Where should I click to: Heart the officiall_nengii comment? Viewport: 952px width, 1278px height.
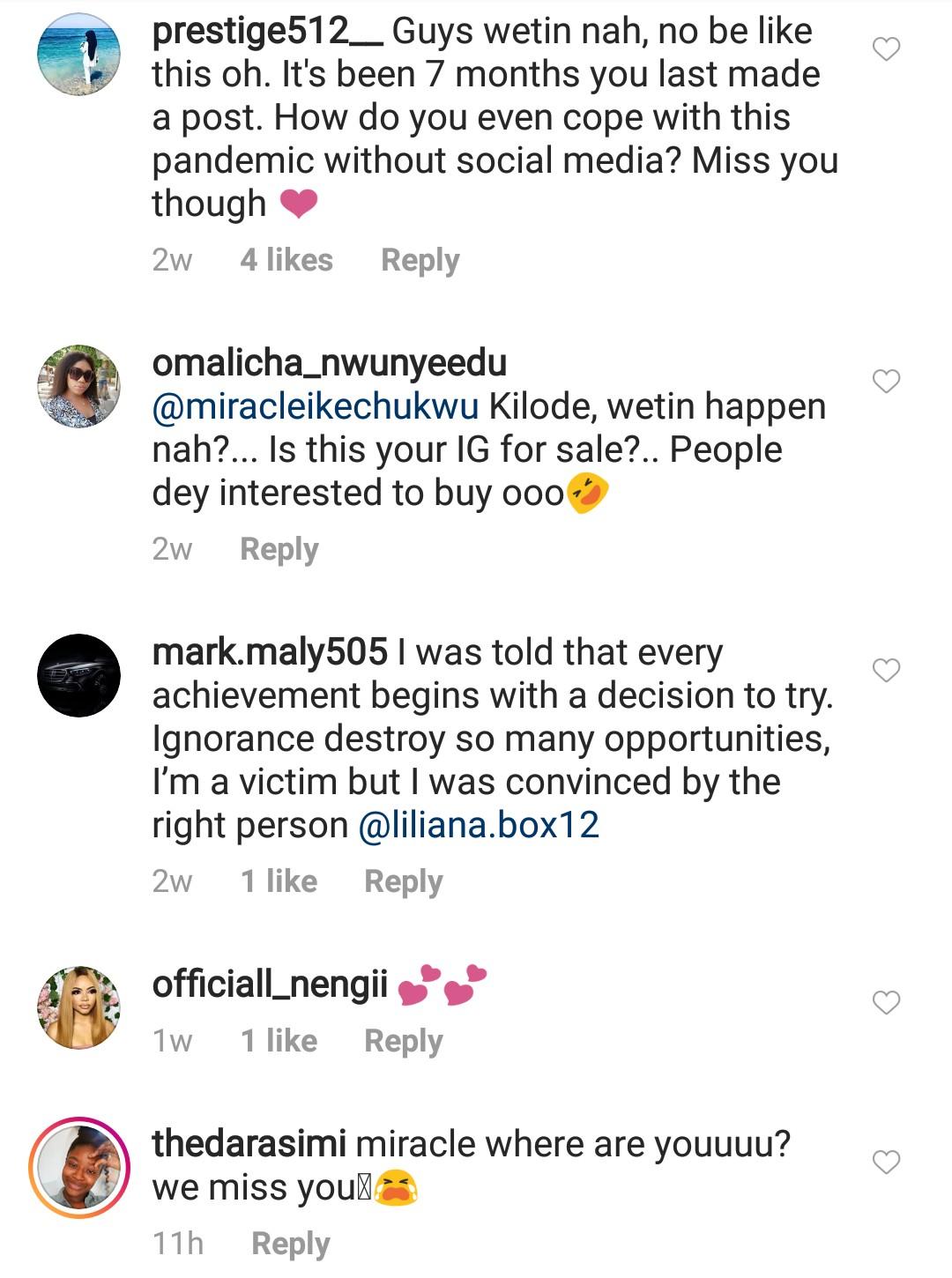click(886, 1002)
